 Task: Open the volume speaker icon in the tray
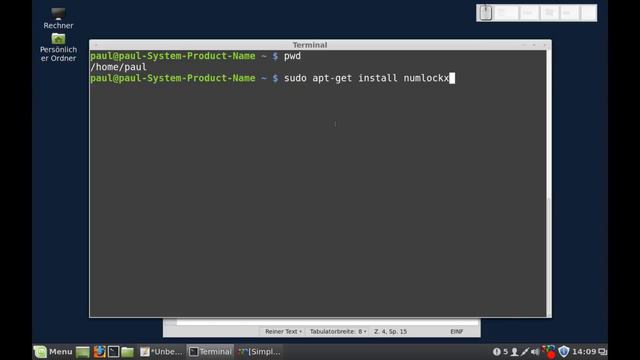pyautogui.click(x=535, y=351)
